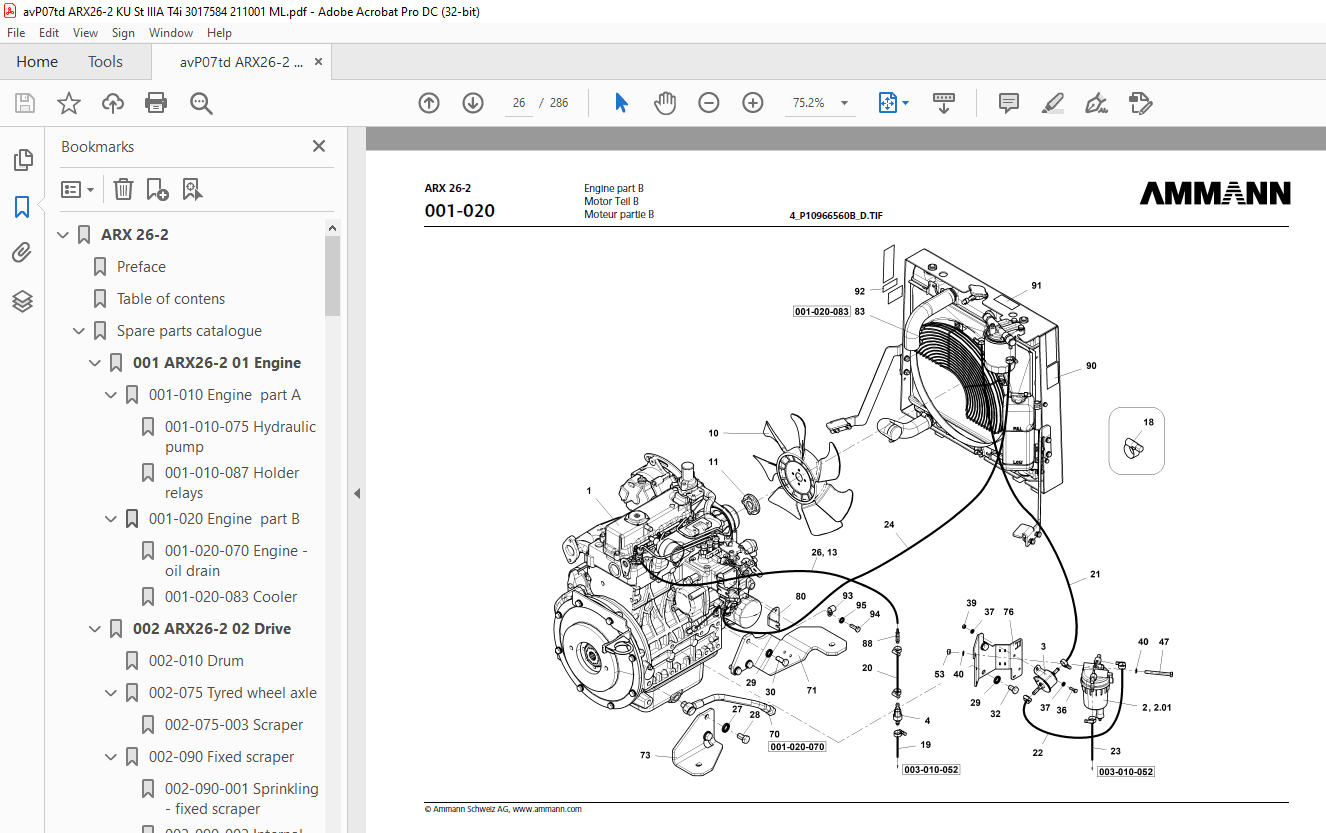Click the bookmarks panel vertical scrollbar
This screenshot has width=1326, height=833.
pyautogui.click(x=333, y=275)
